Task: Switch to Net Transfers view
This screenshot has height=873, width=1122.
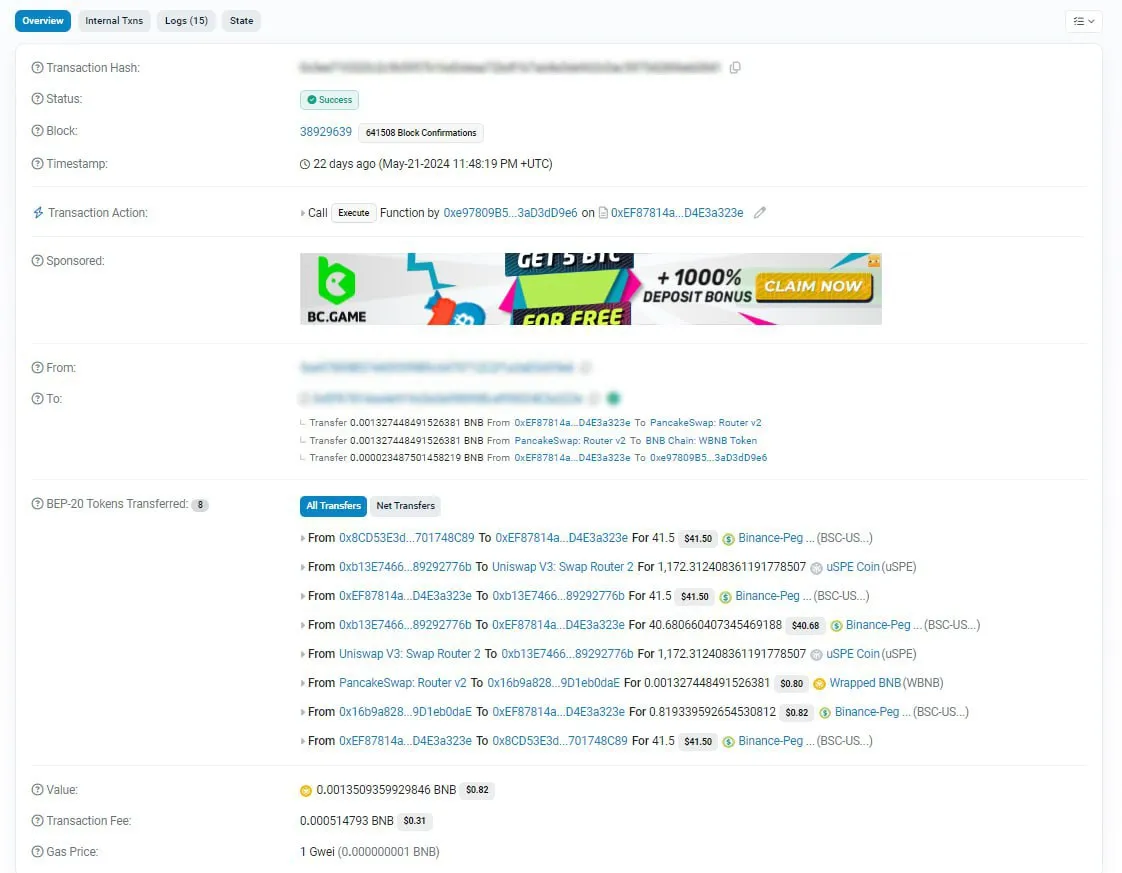Action: (405, 506)
